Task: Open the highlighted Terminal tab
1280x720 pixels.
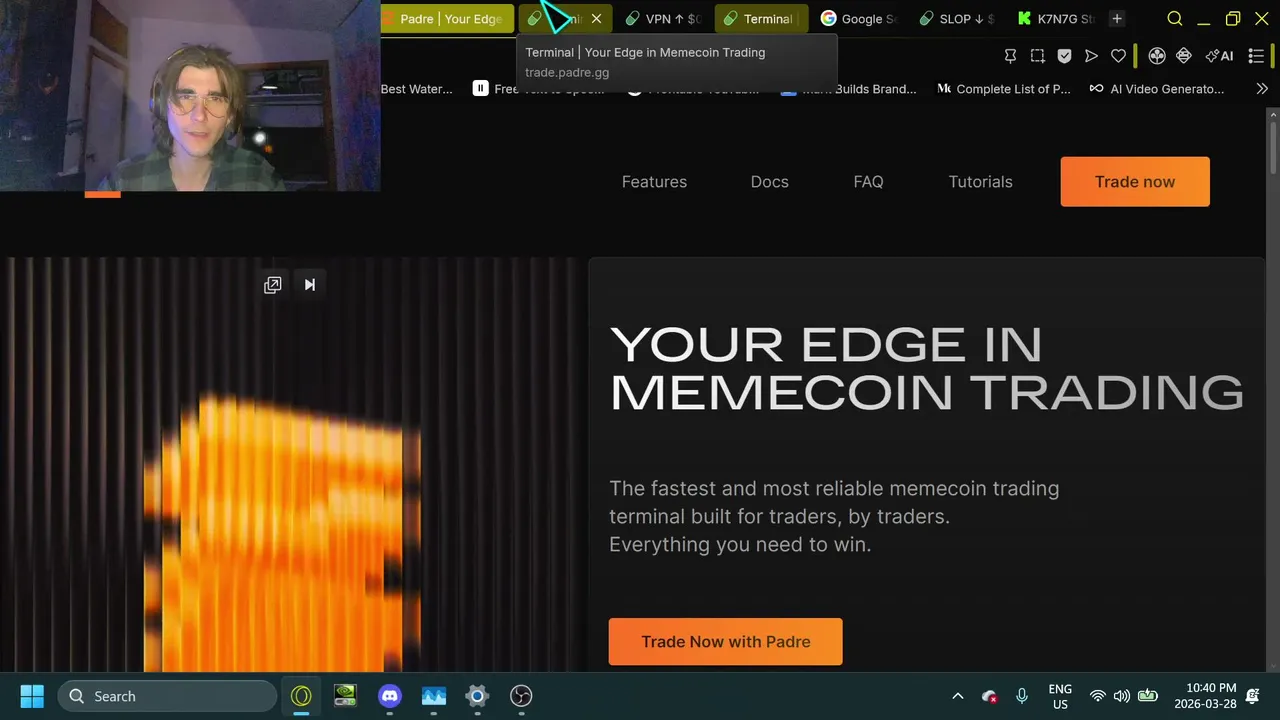Action: 761,18
